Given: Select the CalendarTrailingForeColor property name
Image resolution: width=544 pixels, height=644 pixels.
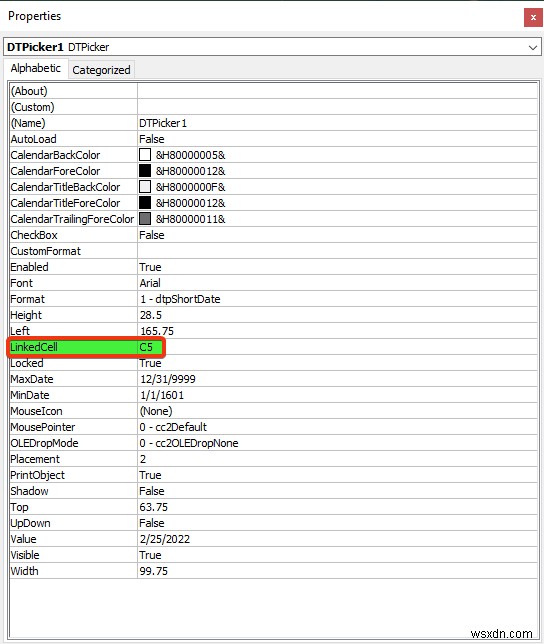Looking at the screenshot, I should [x=72, y=219].
